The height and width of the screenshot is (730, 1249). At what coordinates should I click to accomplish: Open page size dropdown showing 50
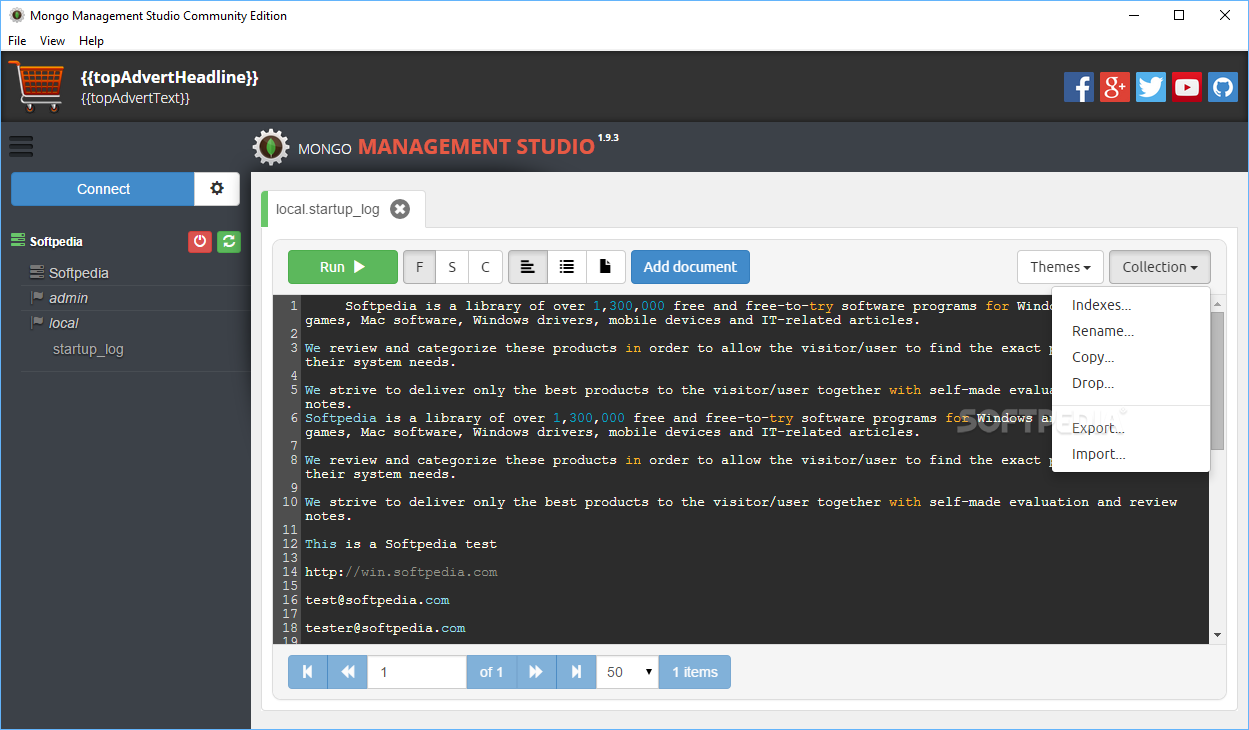[627, 672]
